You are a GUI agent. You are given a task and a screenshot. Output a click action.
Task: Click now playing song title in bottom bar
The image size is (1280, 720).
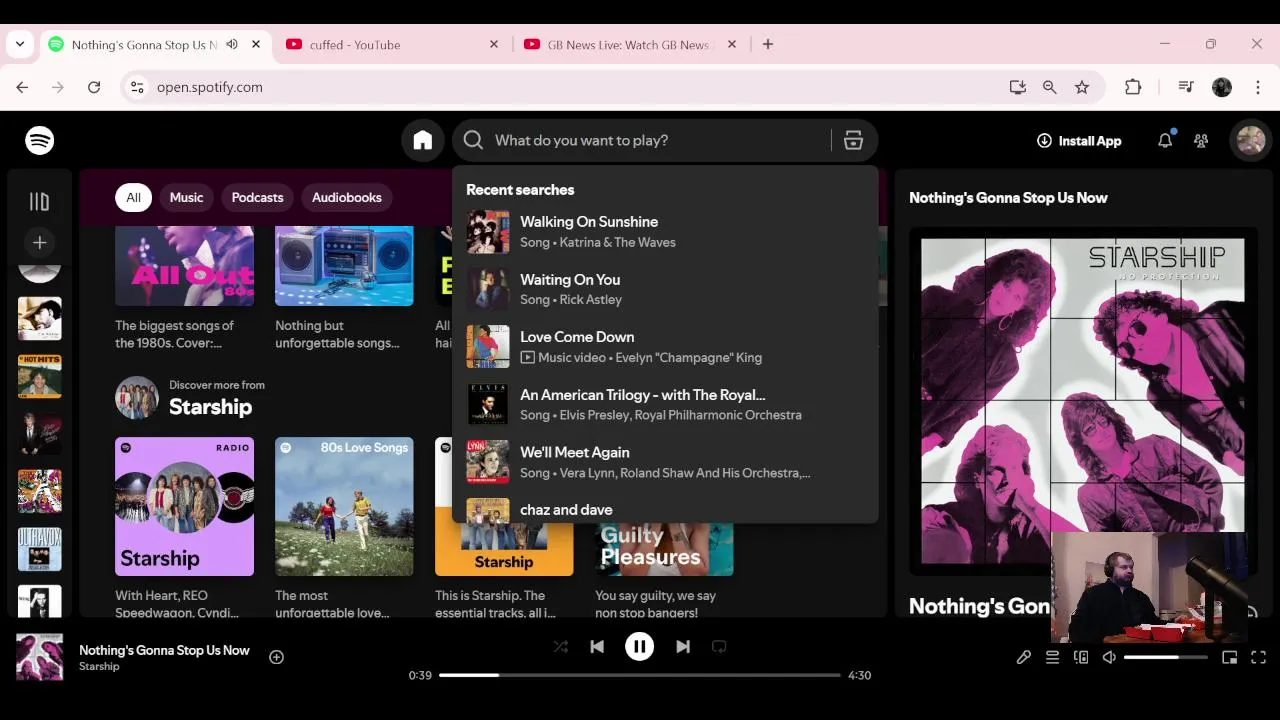click(x=164, y=650)
